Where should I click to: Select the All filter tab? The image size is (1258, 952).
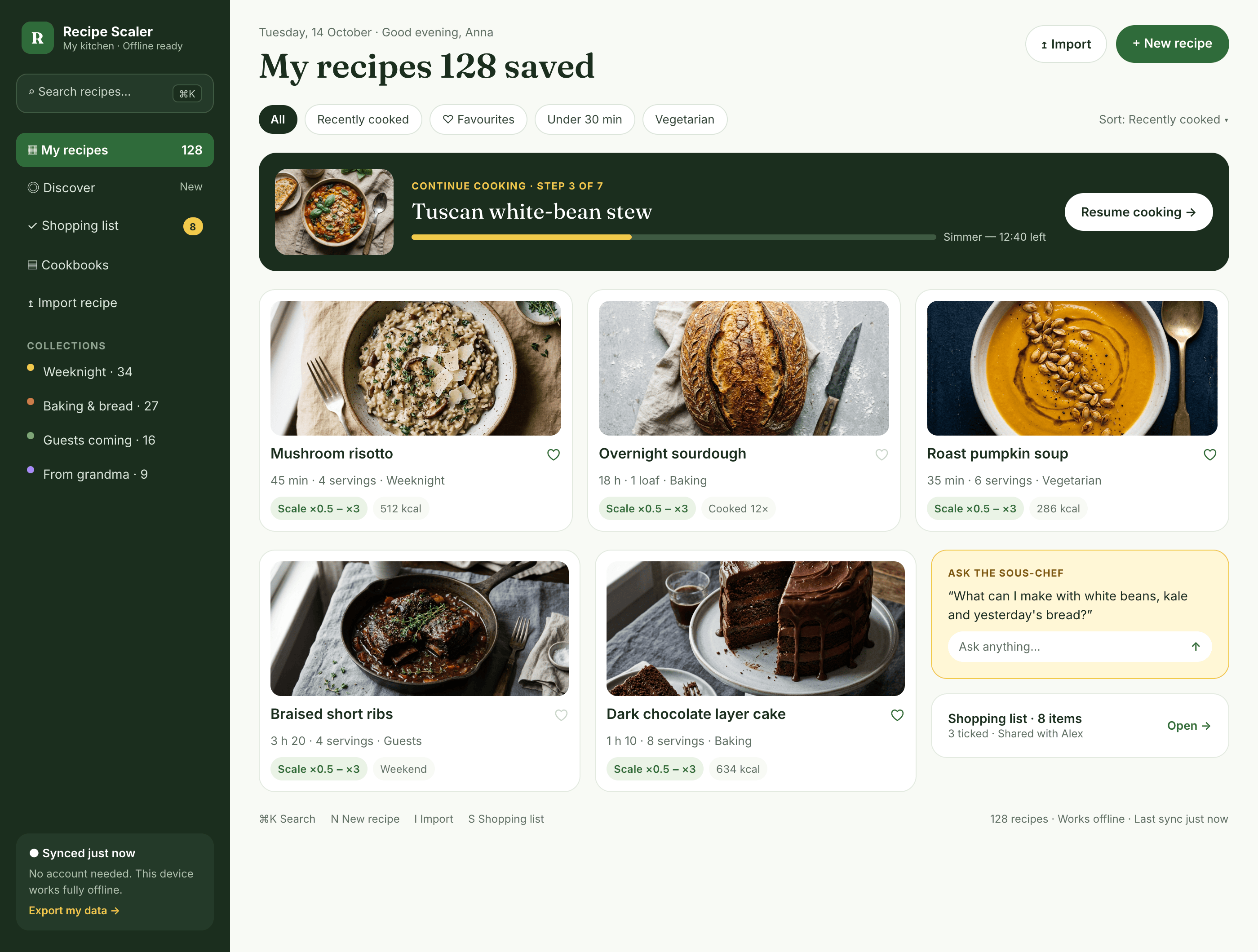coord(278,119)
